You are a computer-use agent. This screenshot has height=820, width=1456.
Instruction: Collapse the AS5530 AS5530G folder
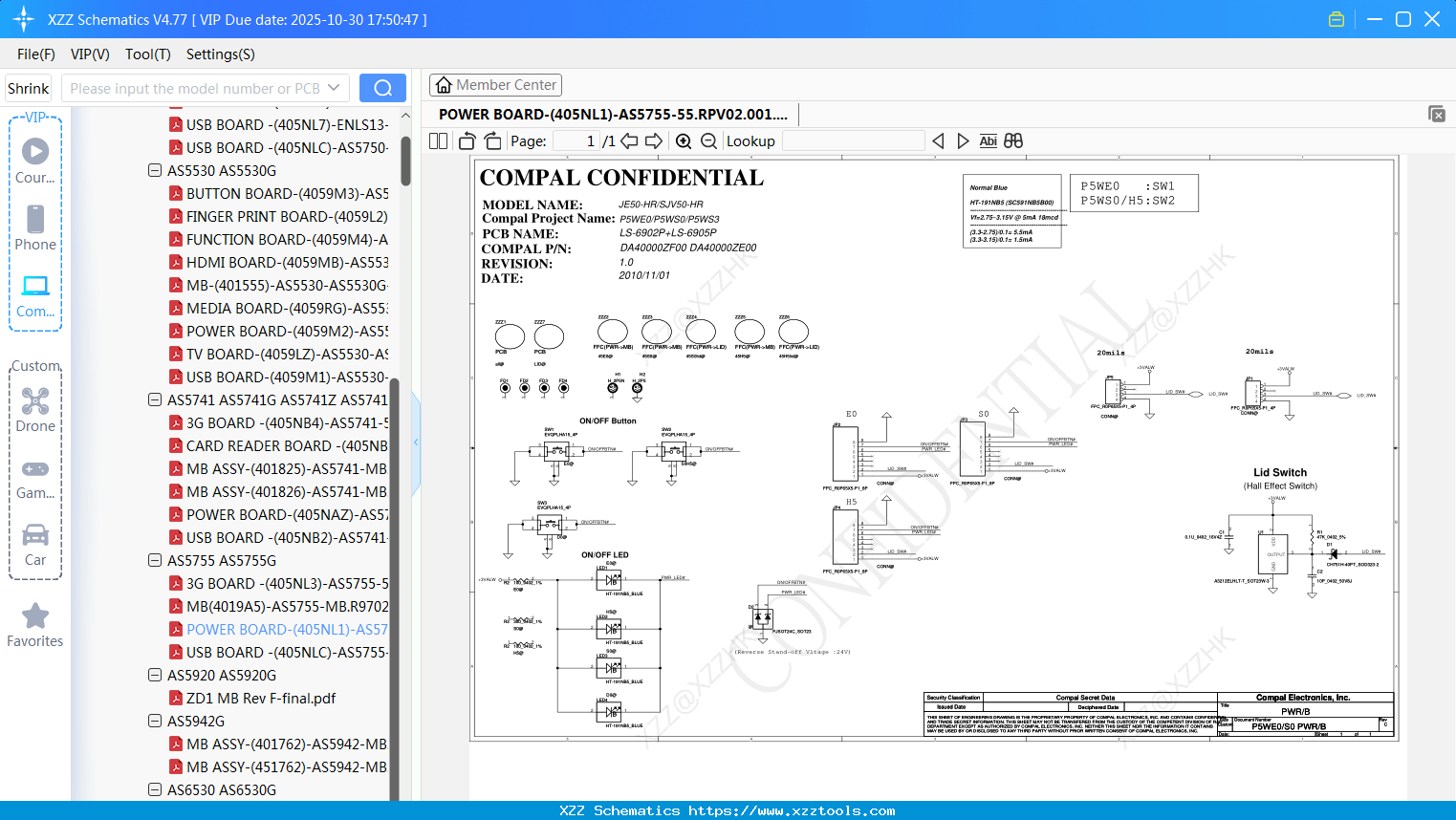[155, 170]
